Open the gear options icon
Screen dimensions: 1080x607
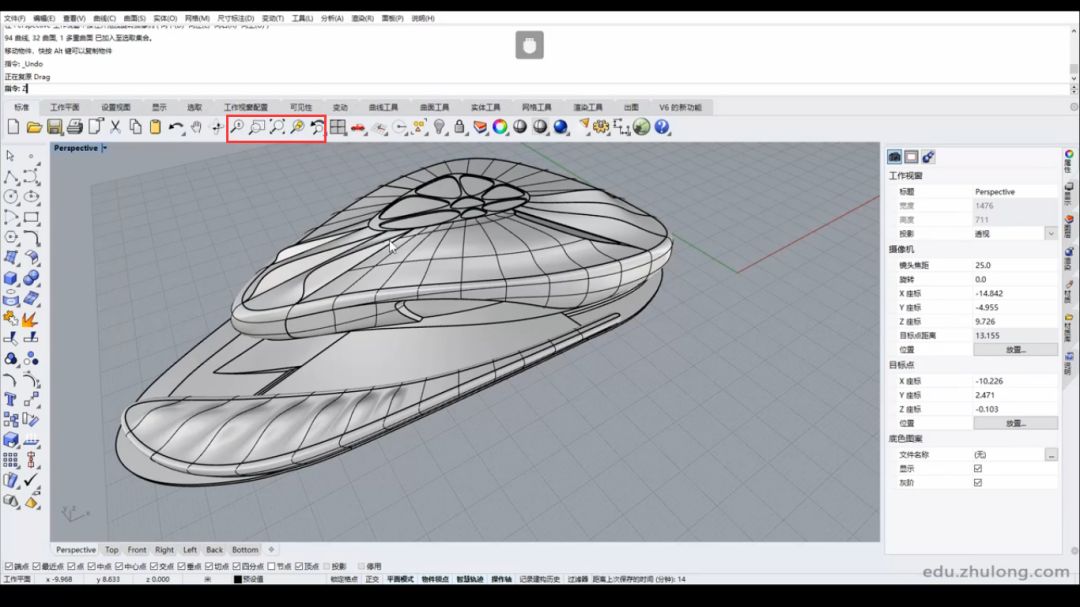[x=601, y=127]
